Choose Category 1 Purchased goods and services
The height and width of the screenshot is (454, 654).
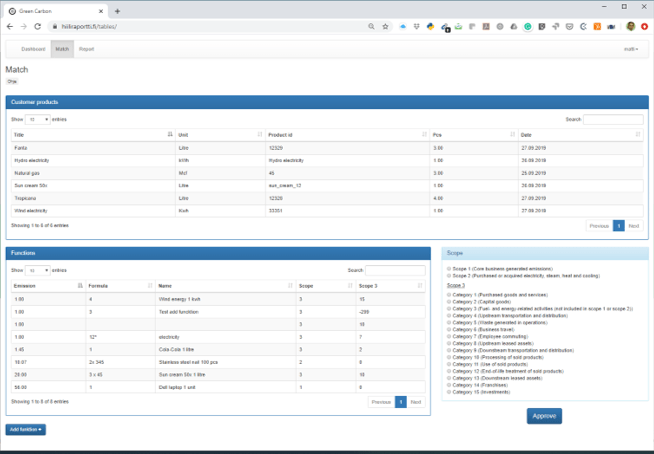(449, 295)
